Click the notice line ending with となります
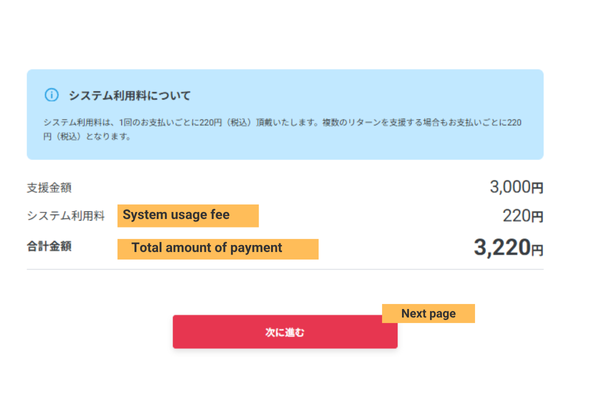This screenshot has height=414, width=600. click(88, 137)
